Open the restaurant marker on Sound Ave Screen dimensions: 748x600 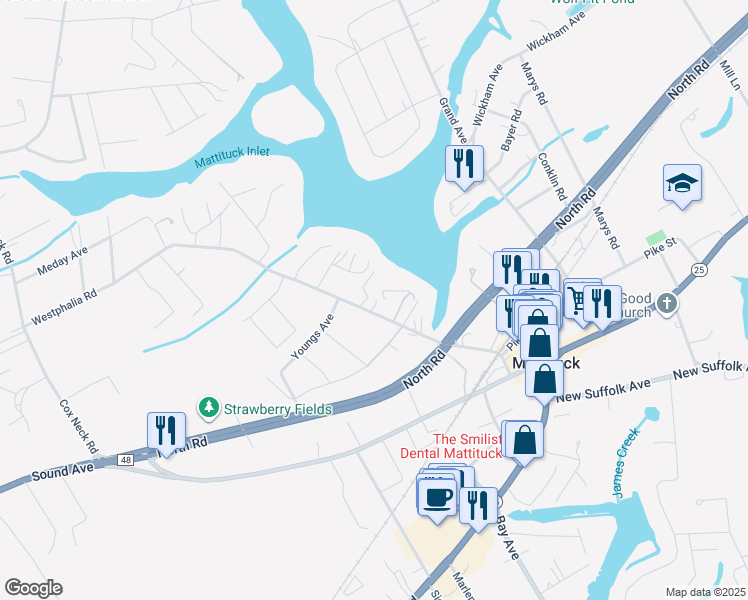(x=166, y=431)
